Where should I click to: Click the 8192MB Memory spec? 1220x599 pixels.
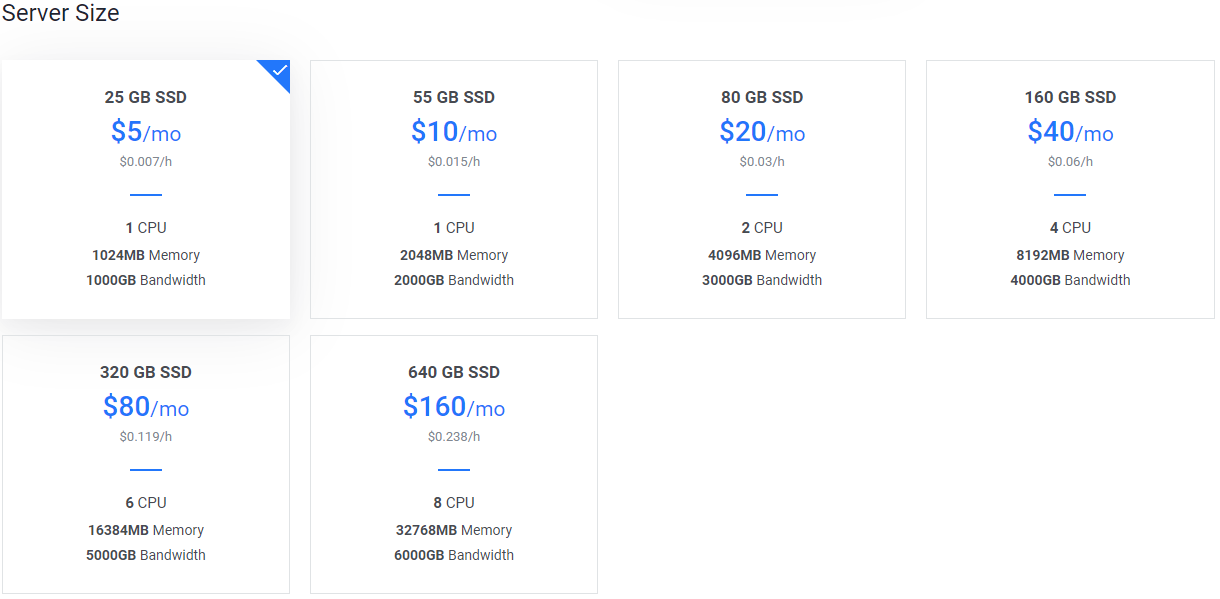(1070, 255)
